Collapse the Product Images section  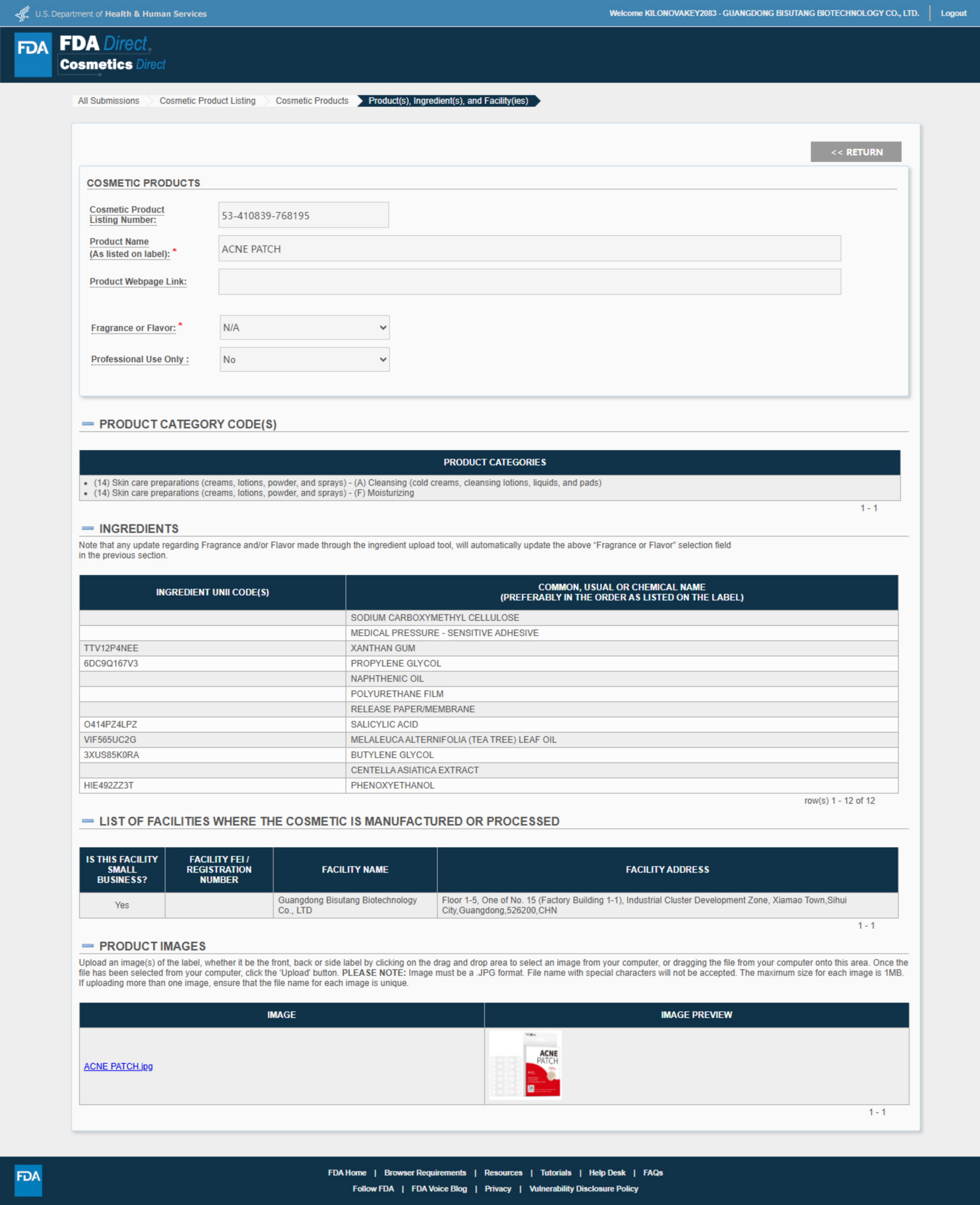coord(87,946)
